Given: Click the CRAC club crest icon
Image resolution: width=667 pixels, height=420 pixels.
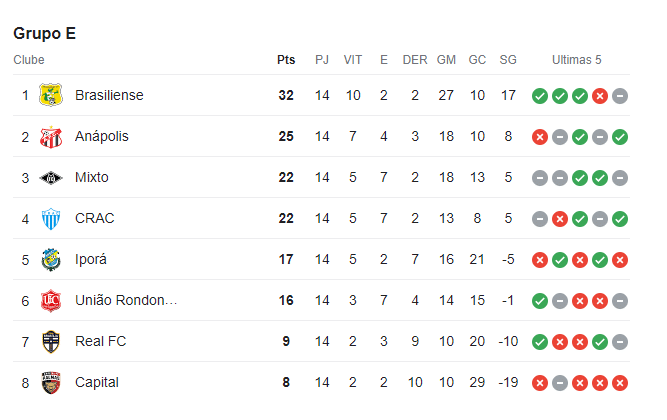Looking at the screenshot, I should pyautogui.click(x=51, y=218).
